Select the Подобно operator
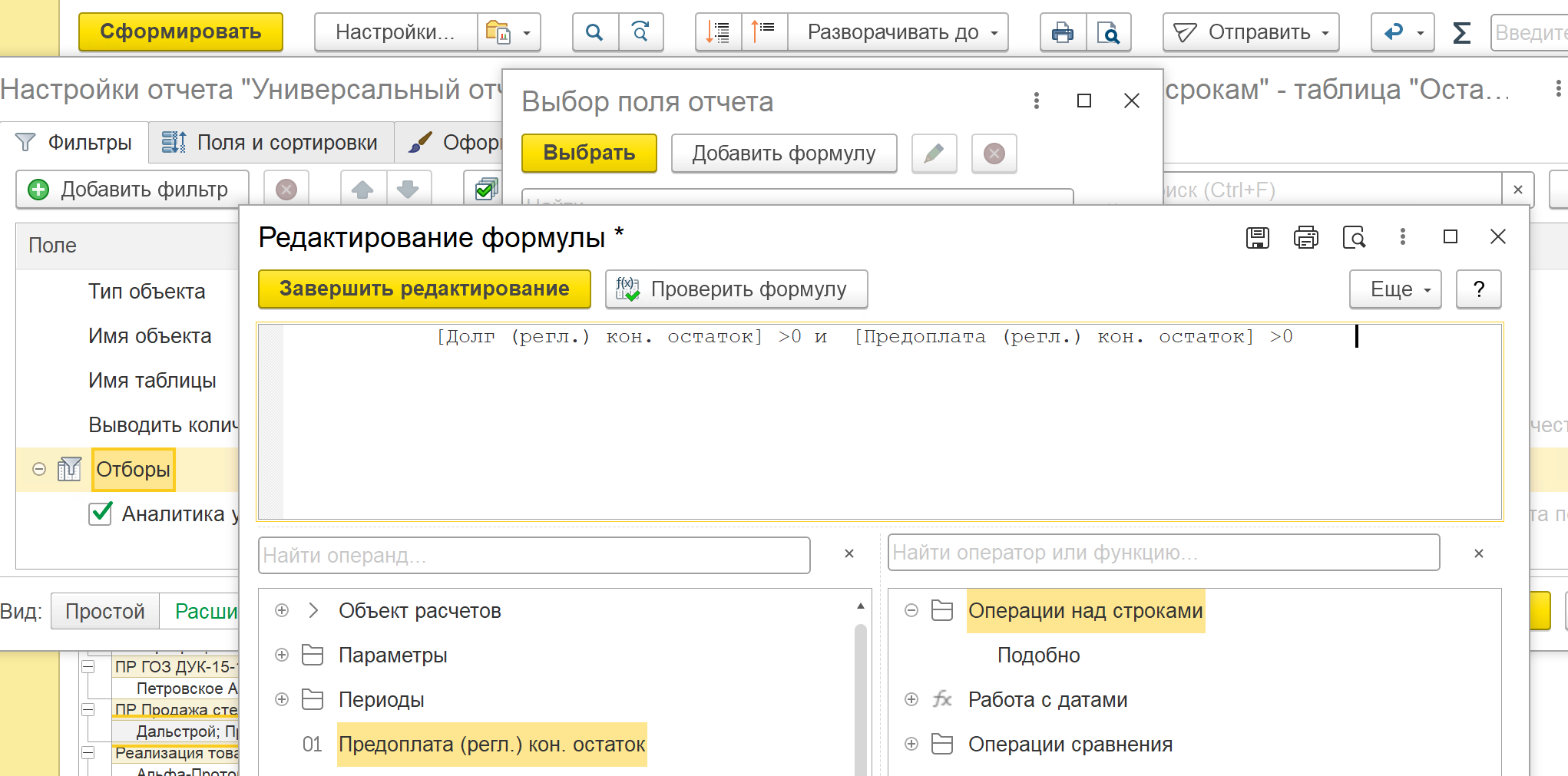This screenshot has height=776, width=1568. (1038, 655)
